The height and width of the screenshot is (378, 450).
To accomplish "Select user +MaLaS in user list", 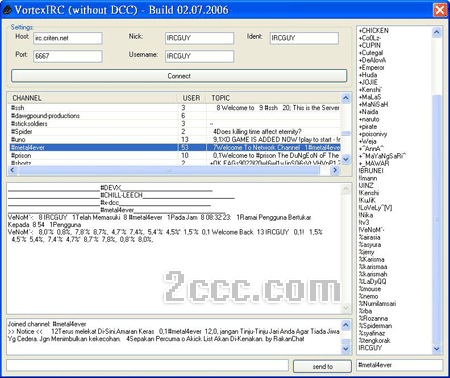I will (x=370, y=97).
